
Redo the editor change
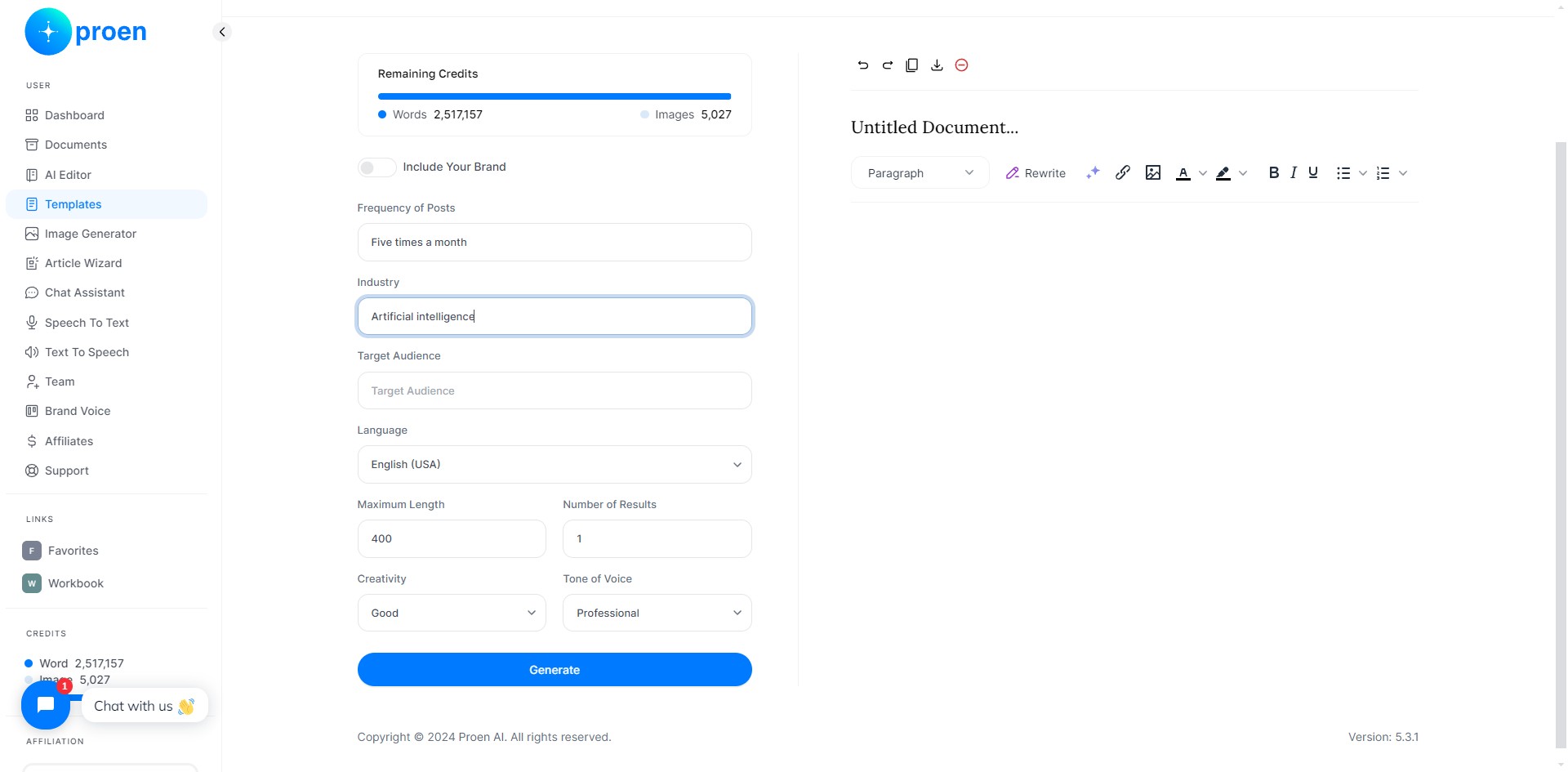pos(888,65)
